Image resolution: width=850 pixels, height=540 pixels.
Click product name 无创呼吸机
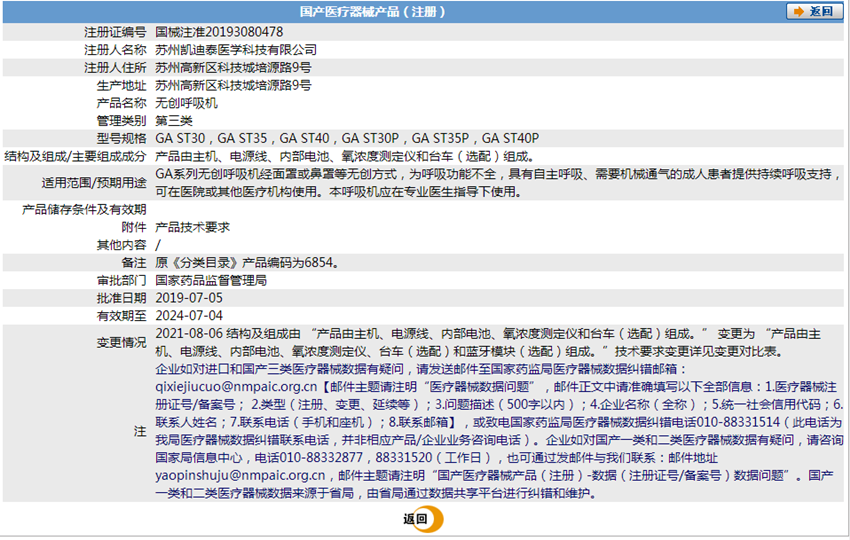(x=186, y=103)
